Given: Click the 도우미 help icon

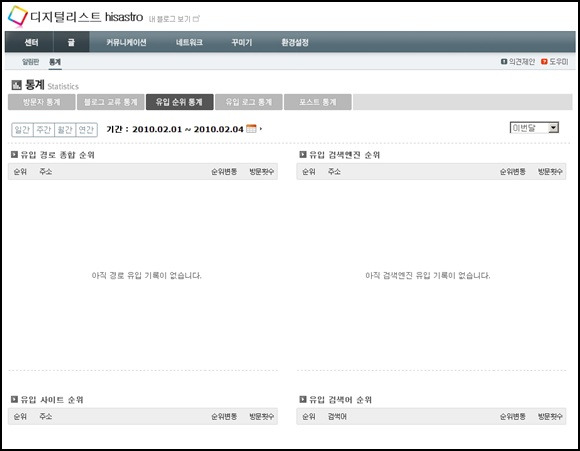Looking at the screenshot, I should pos(544,61).
